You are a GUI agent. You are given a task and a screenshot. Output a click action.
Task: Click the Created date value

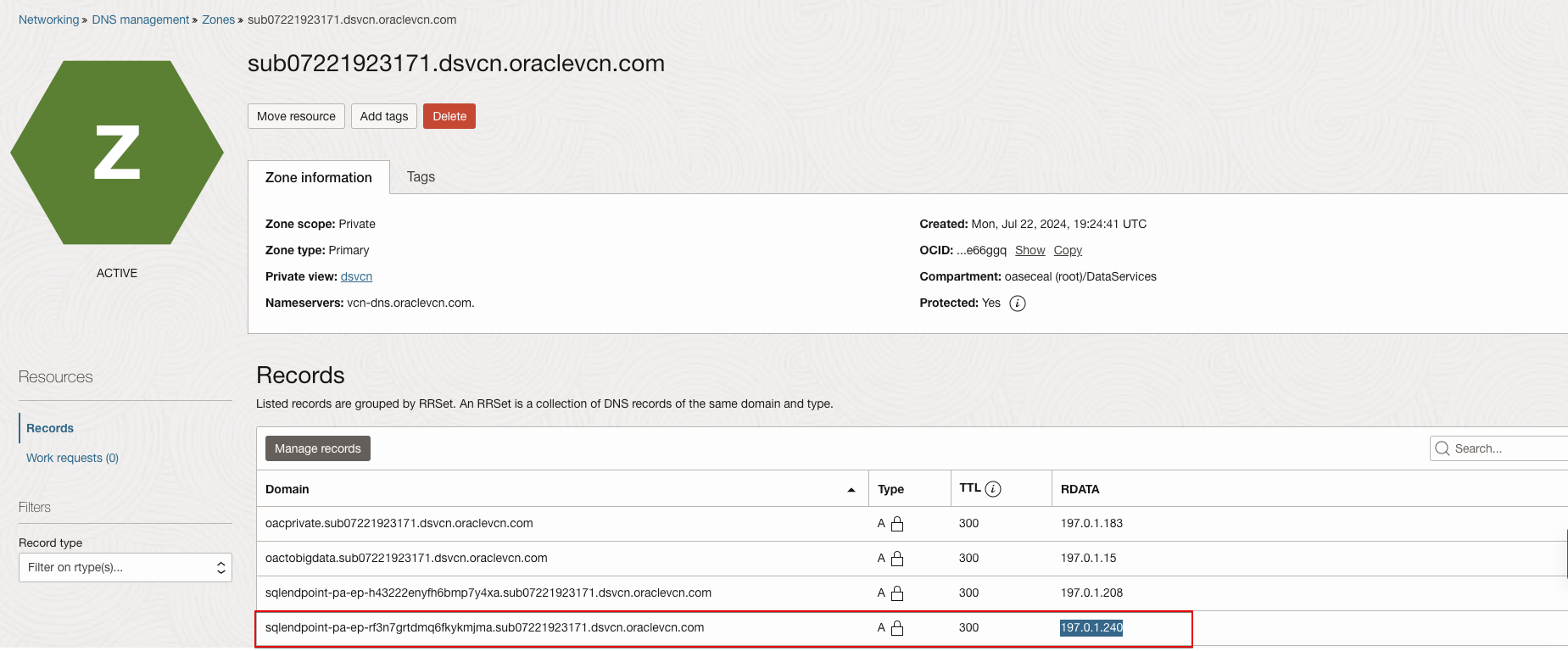(x=1059, y=224)
